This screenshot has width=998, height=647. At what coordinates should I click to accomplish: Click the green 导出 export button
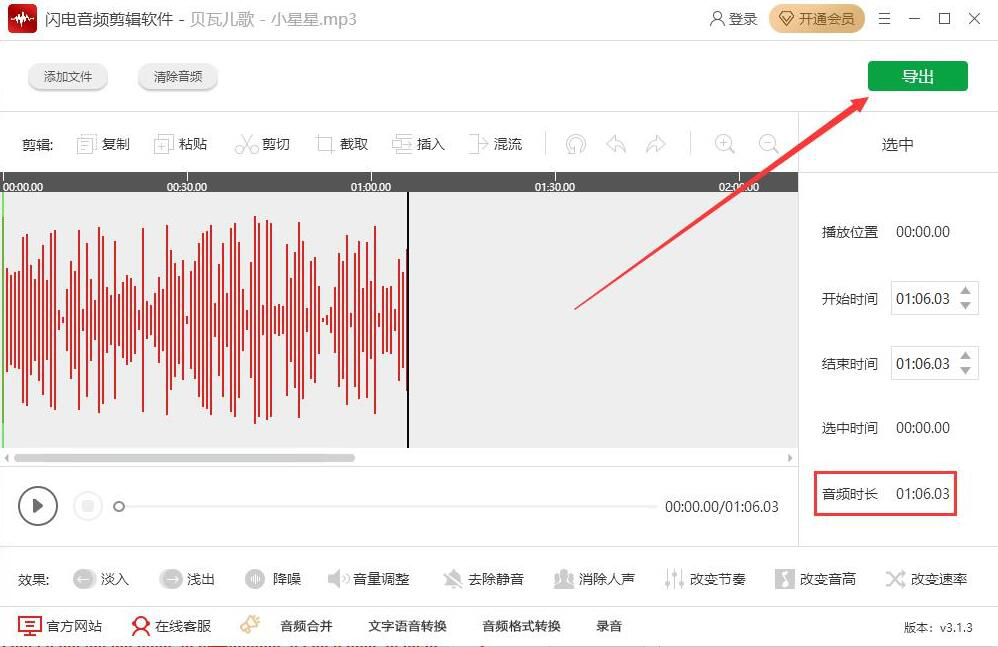917,76
